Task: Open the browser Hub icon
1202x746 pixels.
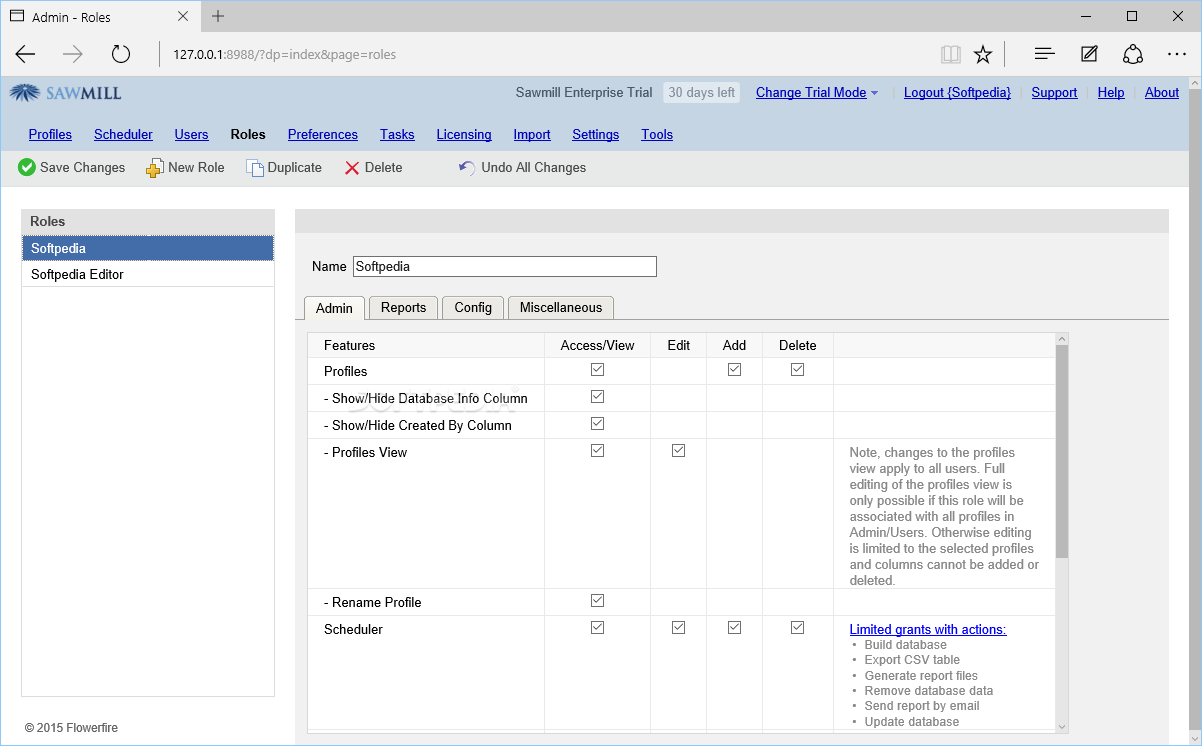Action: click(x=1045, y=54)
